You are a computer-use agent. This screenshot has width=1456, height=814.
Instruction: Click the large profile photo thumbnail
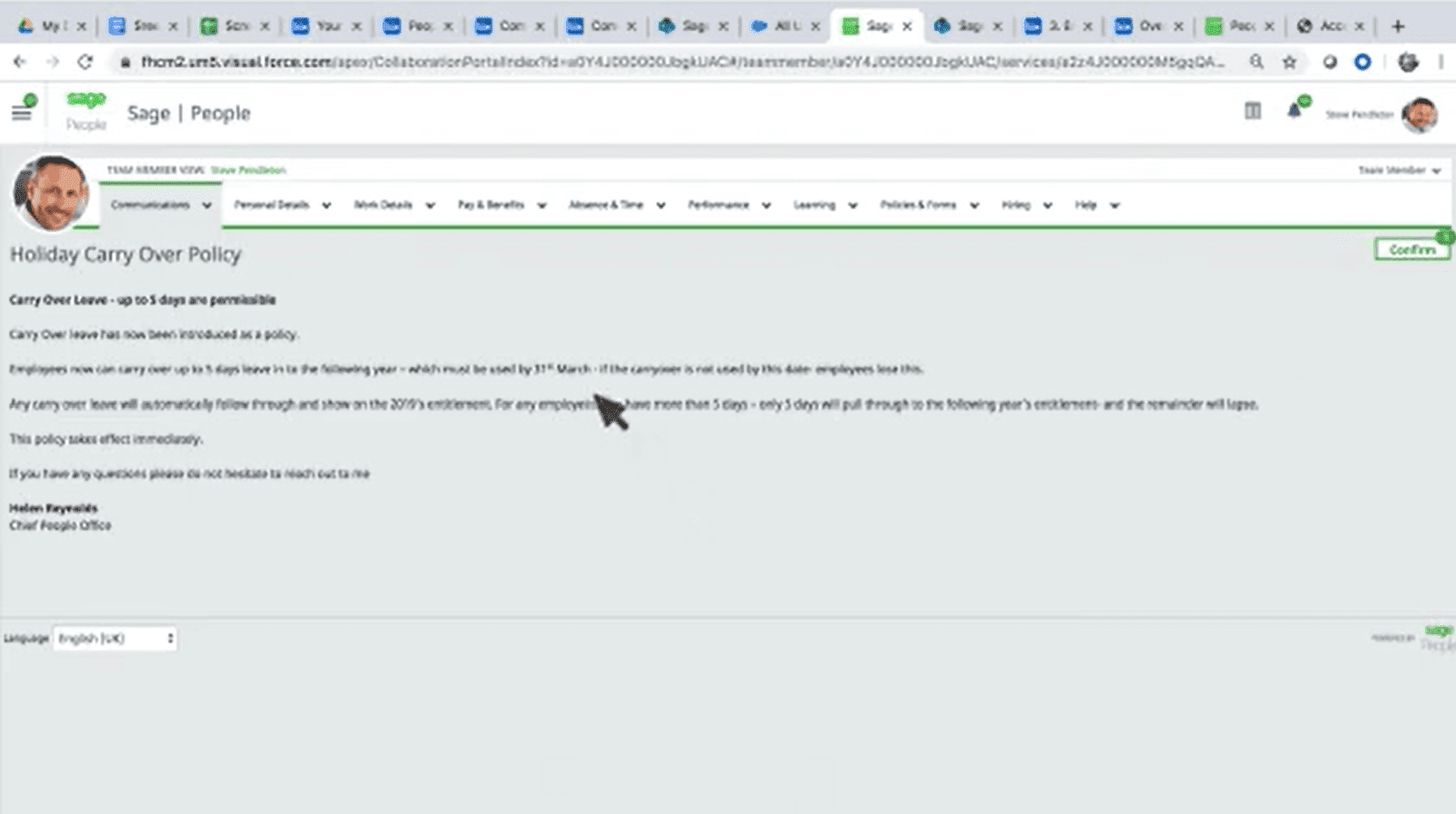(51, 193)
